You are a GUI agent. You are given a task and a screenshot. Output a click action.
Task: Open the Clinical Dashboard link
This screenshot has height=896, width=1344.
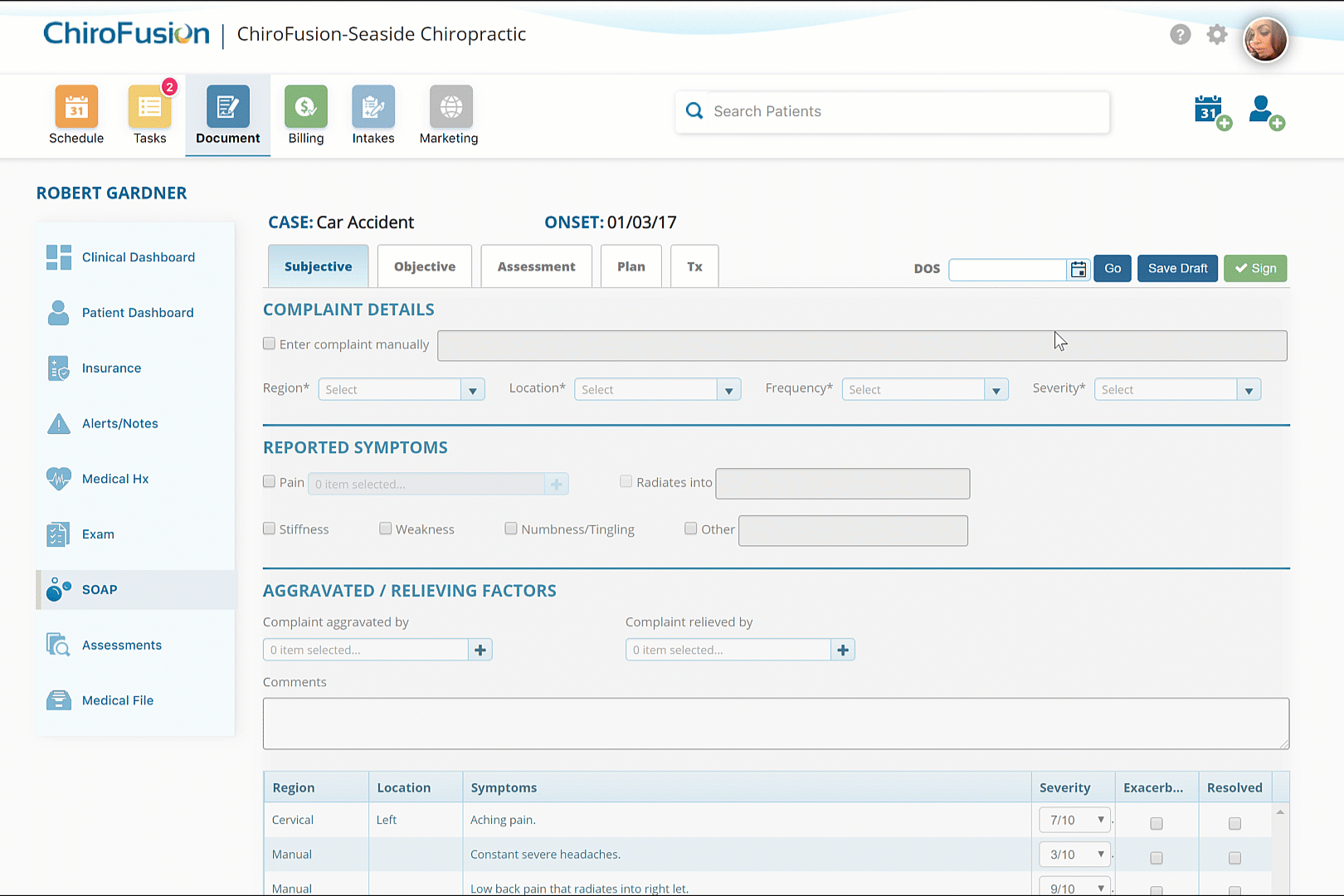coord(139,257)
